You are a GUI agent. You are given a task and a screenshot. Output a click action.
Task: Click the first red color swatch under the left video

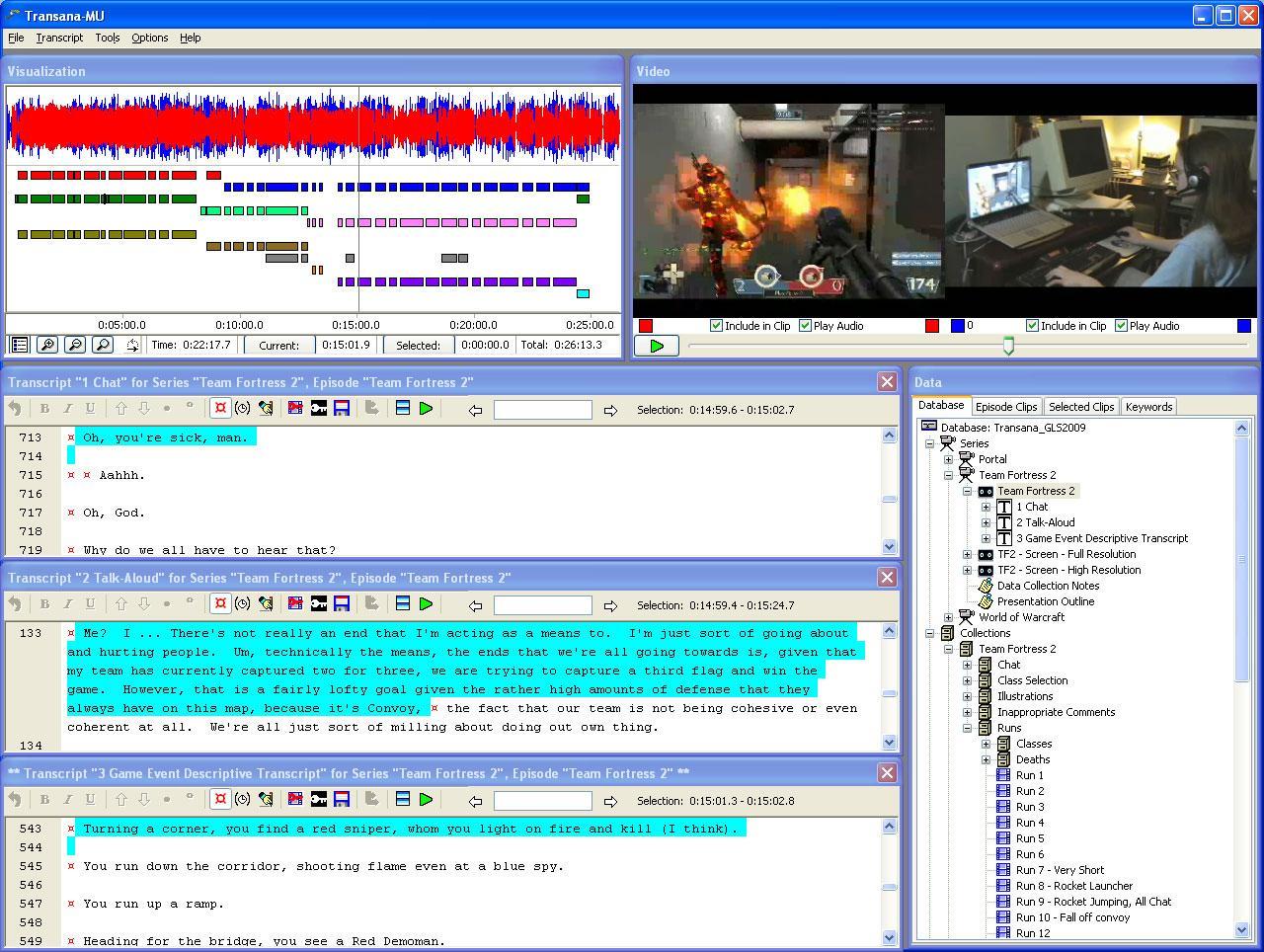(646, 326)
